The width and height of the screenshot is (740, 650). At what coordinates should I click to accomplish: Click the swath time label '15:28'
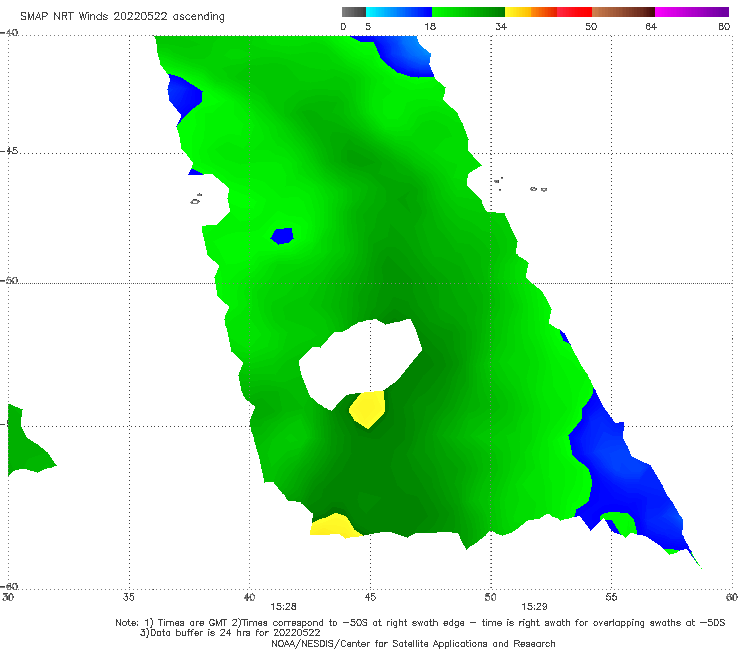pyautogui.click(x=283, y=607)
